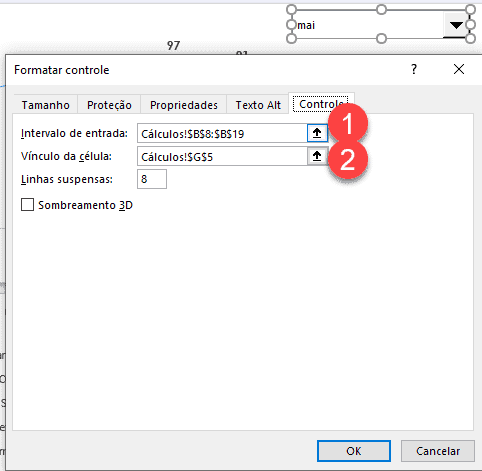Focus the Vínculo da célula field
Image resolution: width=482 pixels, height=471 pixels.
pos(222,156)
